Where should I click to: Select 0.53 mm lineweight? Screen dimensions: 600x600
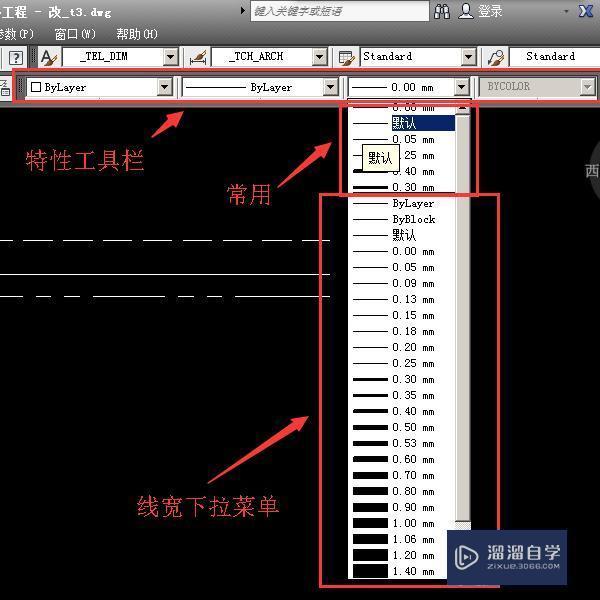(x=404, y=443)
